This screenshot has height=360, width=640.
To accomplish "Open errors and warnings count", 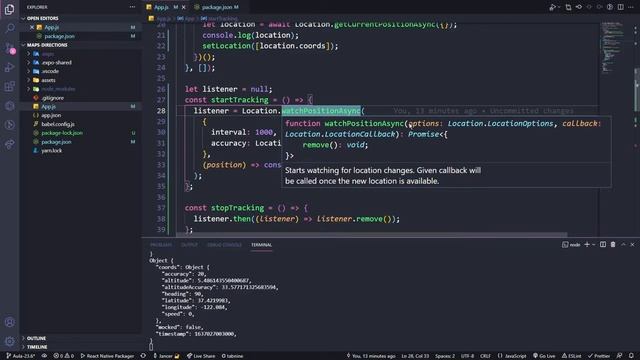I will [64, 356].
